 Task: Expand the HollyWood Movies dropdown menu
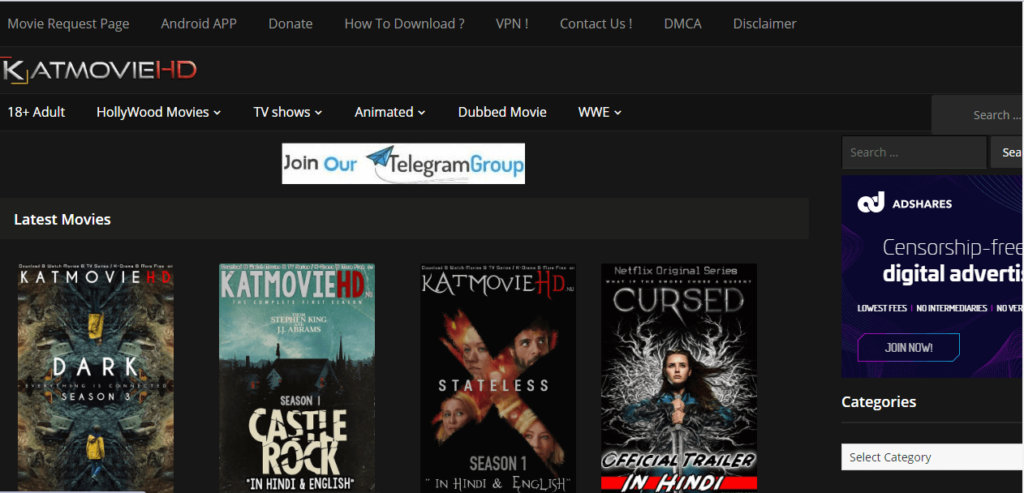pyautogui.click(x=159, y=112)
